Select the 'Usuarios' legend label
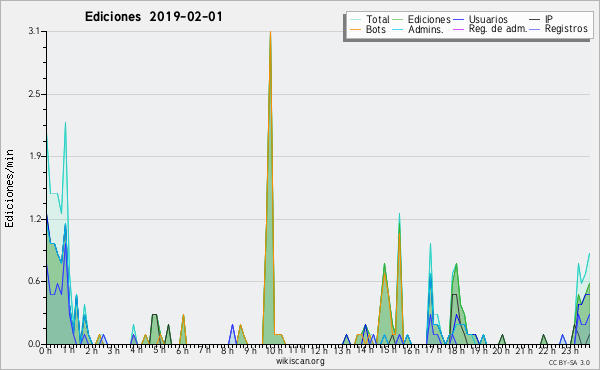 488,19
